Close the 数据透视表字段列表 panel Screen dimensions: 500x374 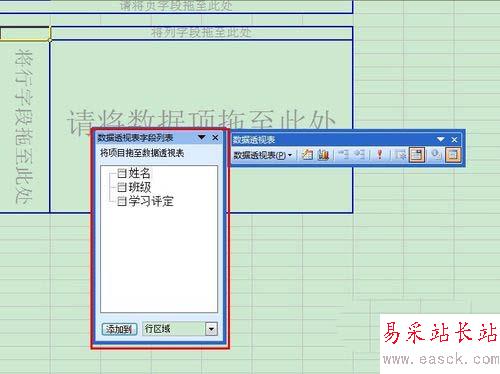click(x=215, y=137)
